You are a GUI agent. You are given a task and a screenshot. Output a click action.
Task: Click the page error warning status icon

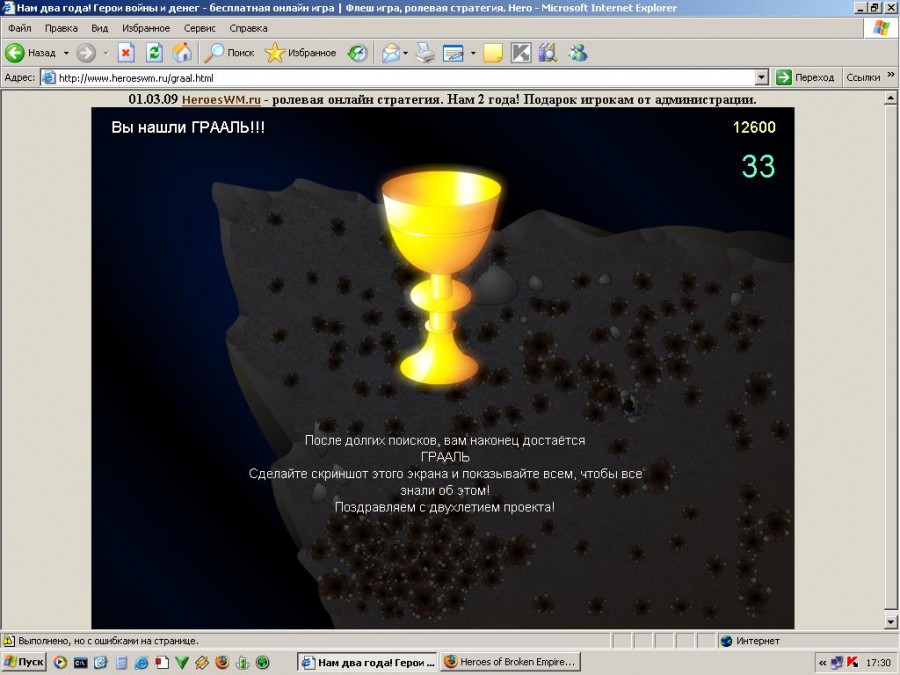point(9,641)
